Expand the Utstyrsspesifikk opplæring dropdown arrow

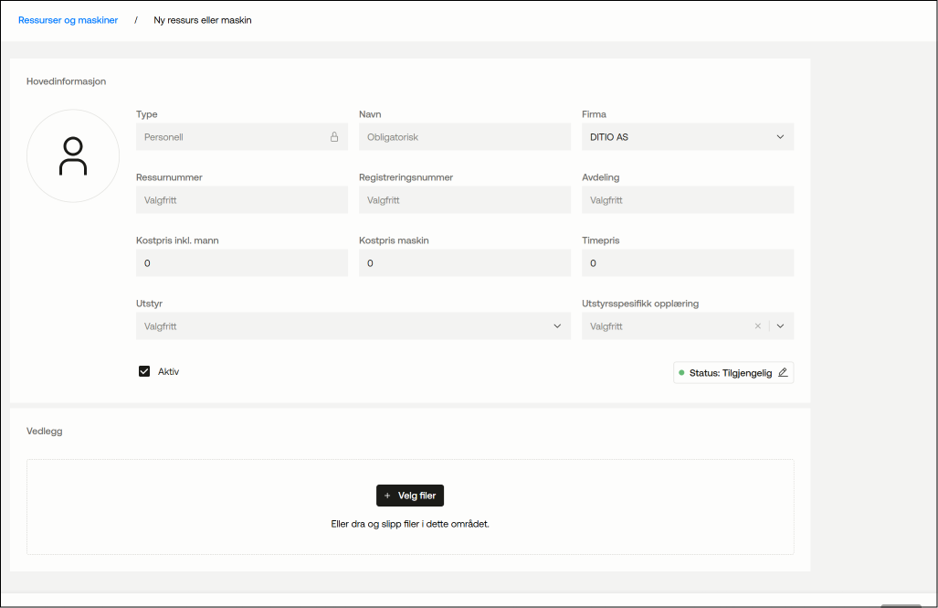[x=780, y=326]
